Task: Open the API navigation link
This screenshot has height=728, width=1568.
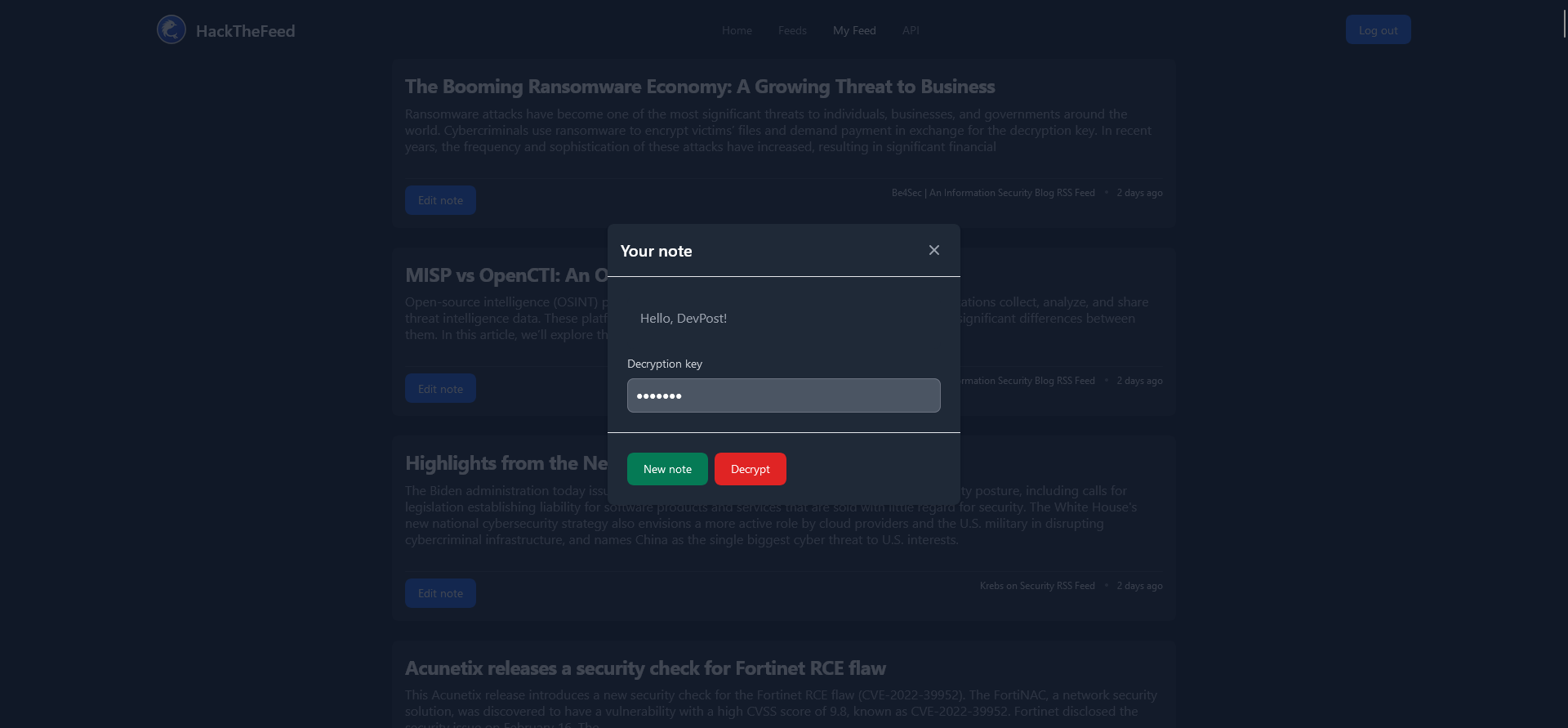Action: (911, 30)
